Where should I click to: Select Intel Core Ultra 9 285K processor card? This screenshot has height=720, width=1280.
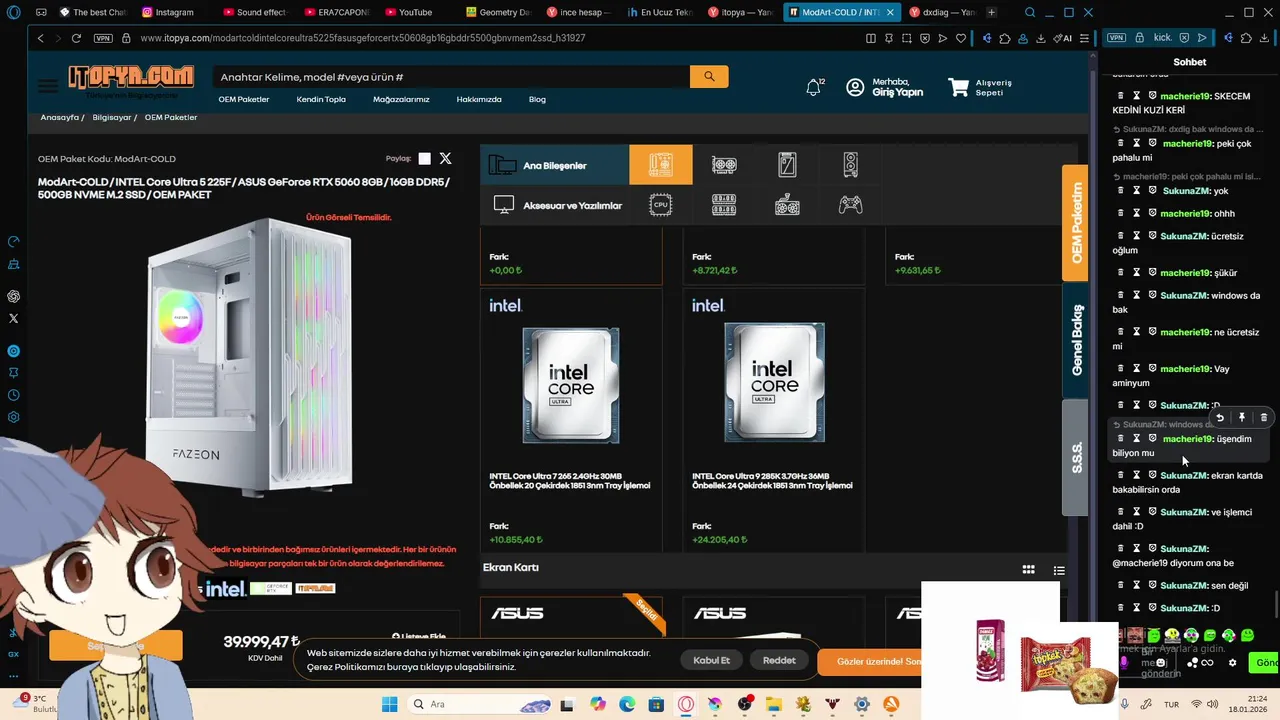773,420
